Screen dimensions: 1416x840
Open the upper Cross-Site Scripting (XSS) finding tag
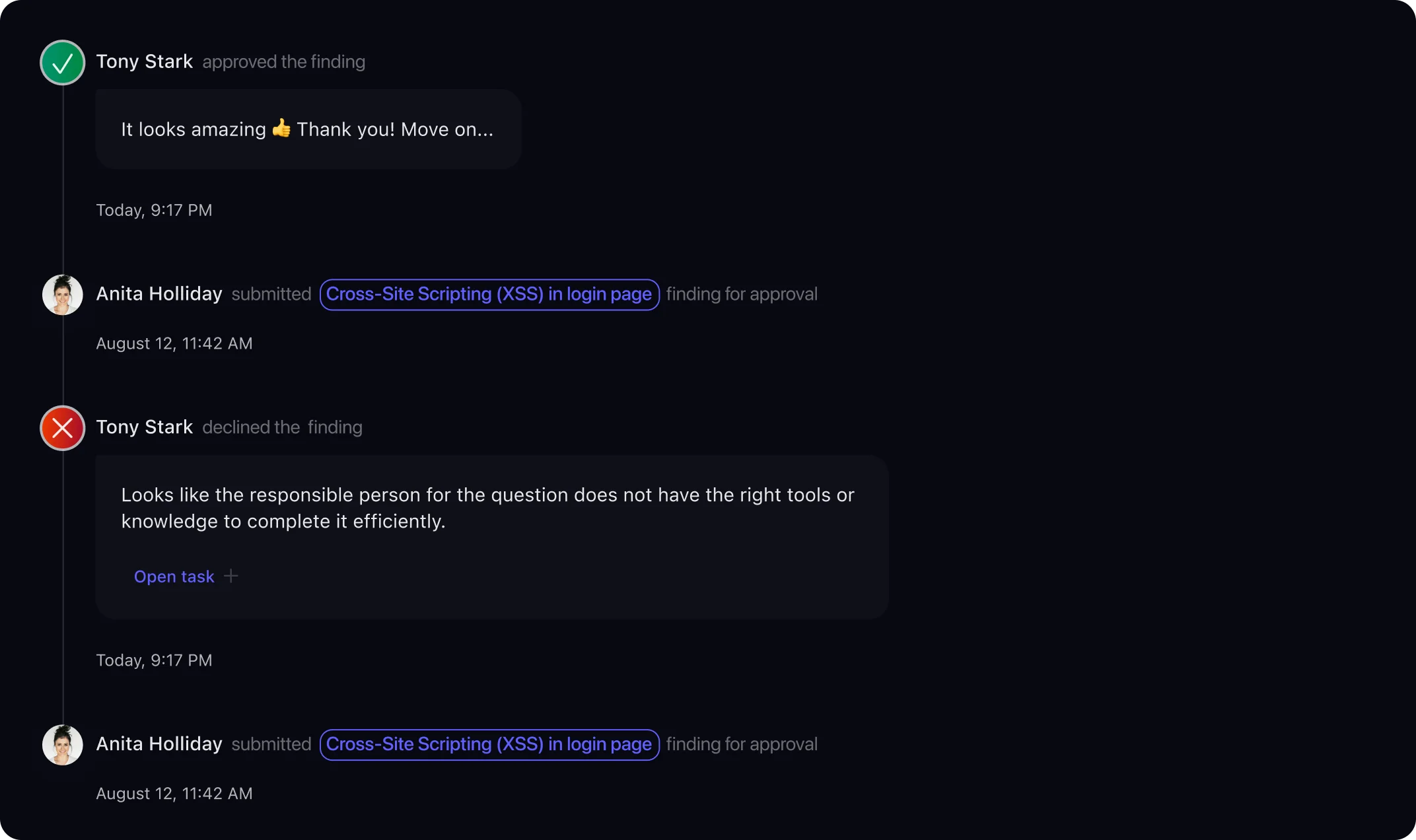pyautogui.click(x=489, y=295)
